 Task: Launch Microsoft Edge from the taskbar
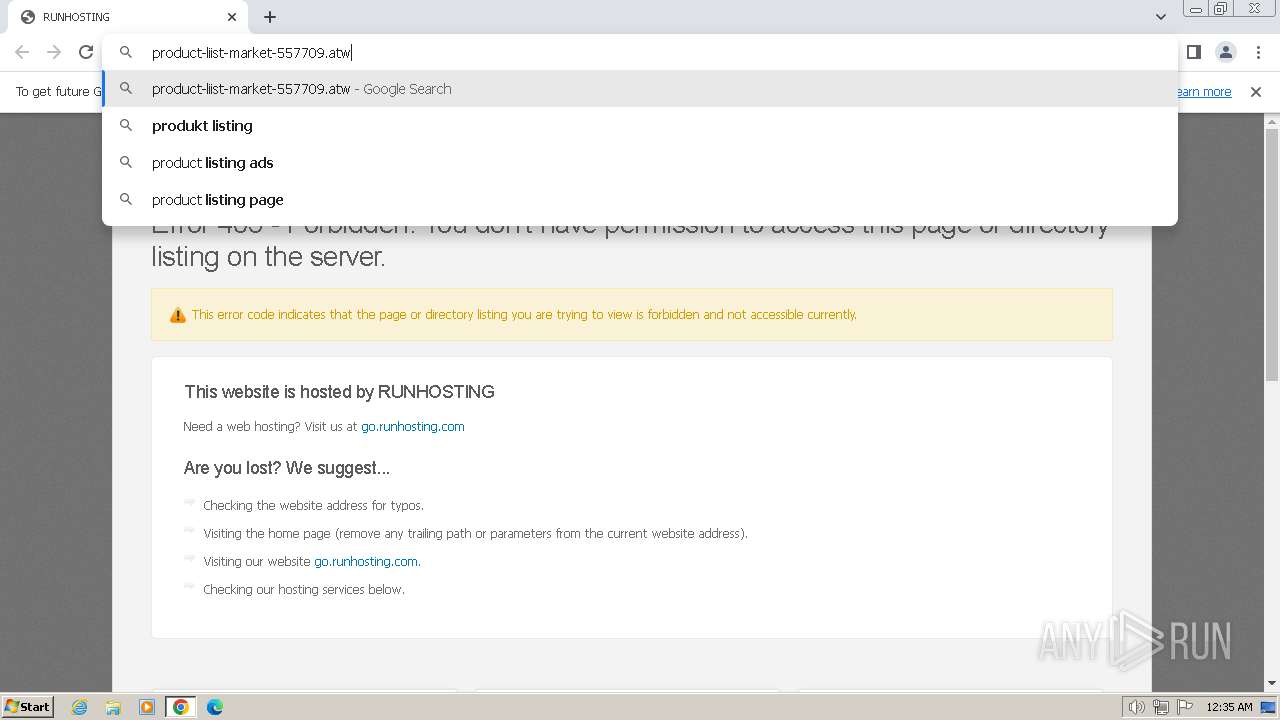pos(215,707)
